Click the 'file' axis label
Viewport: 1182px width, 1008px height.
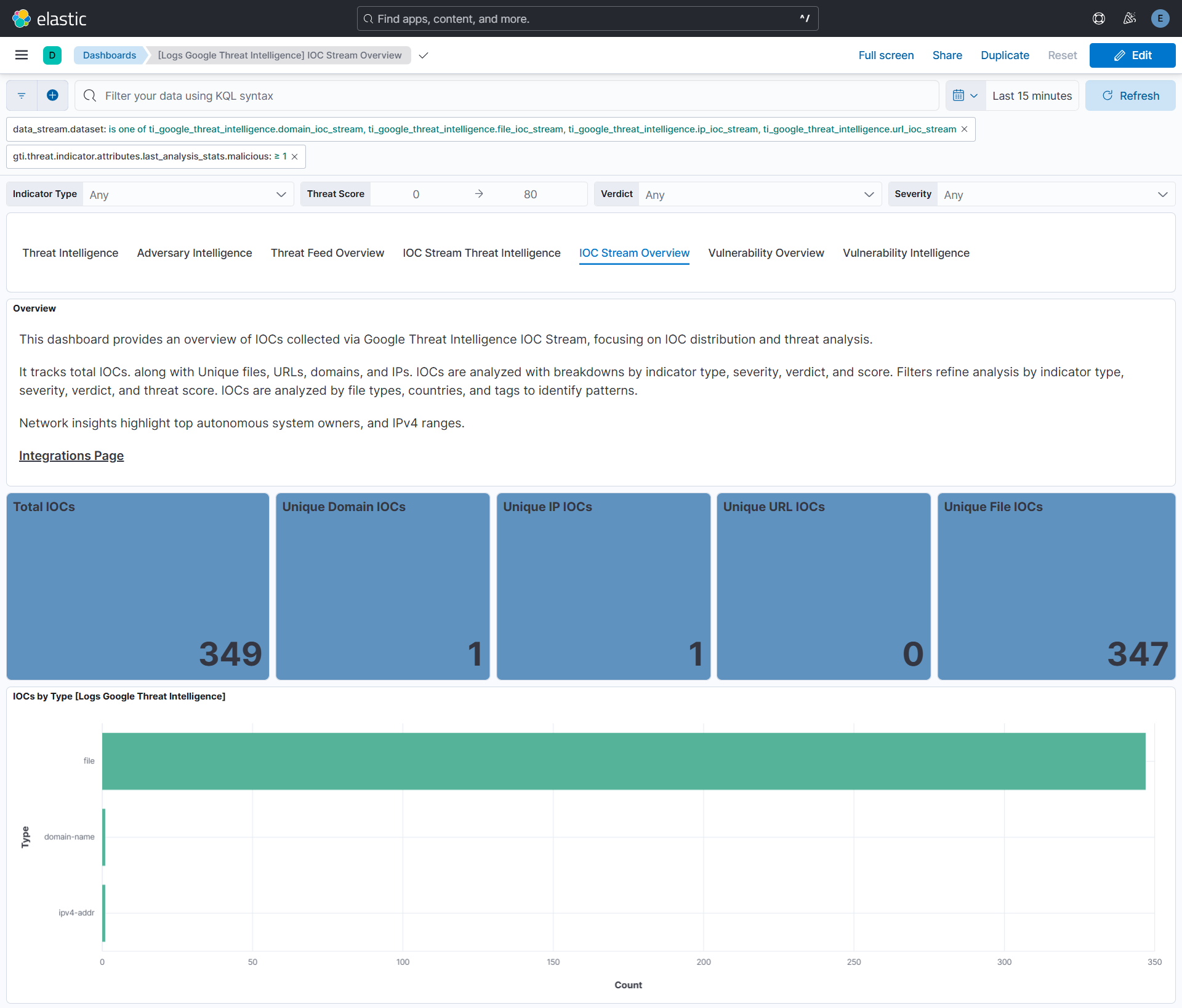click(x=89, y=761)
